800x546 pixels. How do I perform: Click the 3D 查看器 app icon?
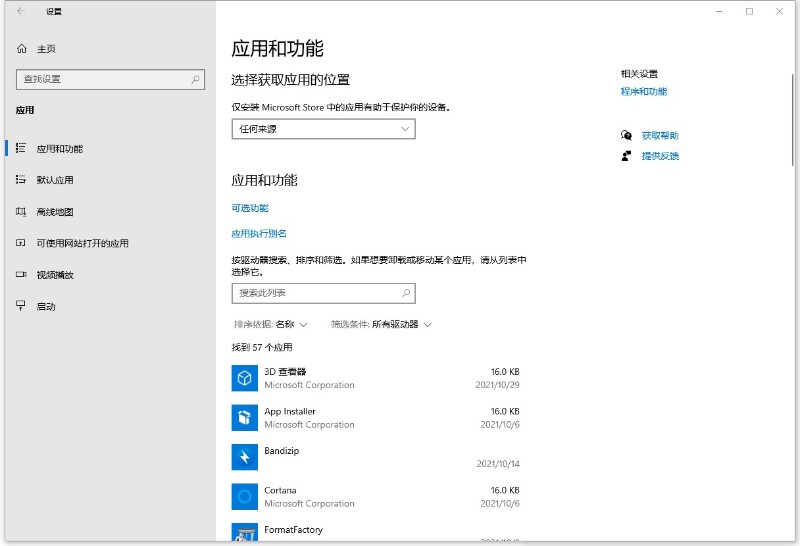(x=245, y=378)
